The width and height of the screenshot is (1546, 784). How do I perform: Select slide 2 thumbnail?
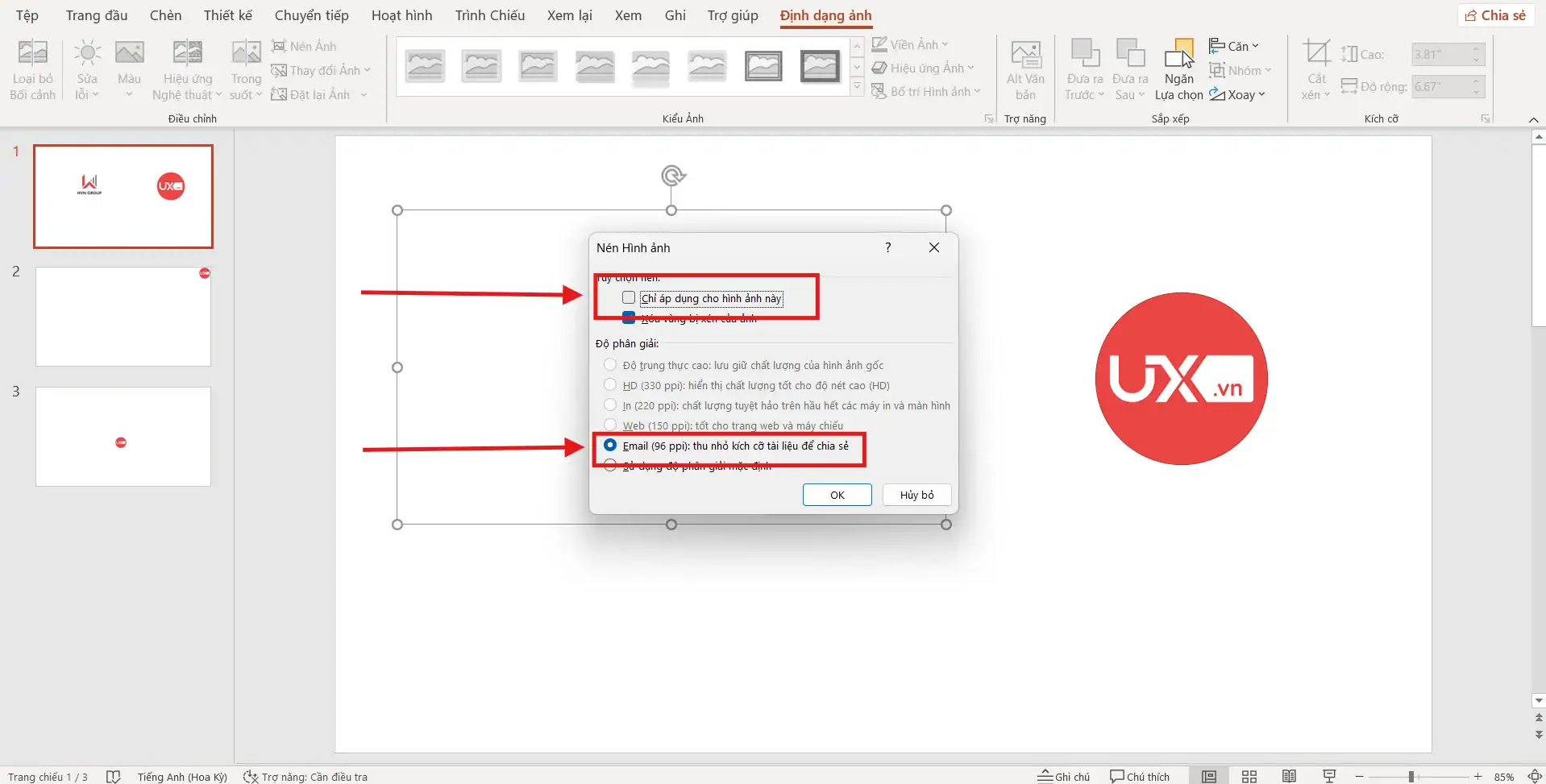coord(123,317)
